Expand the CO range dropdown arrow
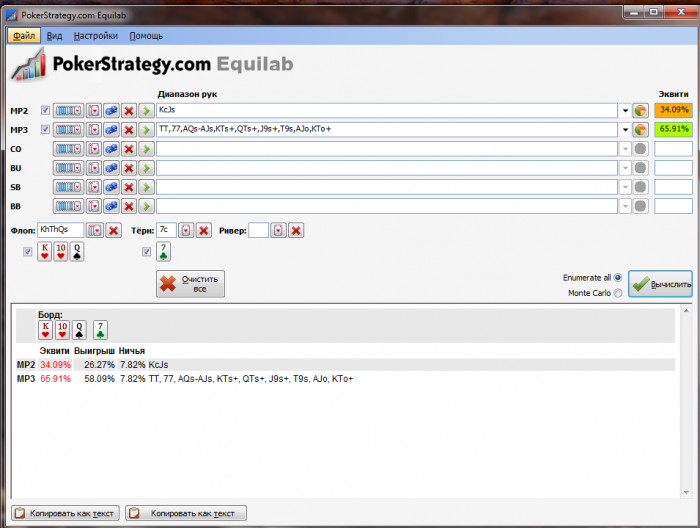The image size is (700, 528). click(x=625, y=149)
